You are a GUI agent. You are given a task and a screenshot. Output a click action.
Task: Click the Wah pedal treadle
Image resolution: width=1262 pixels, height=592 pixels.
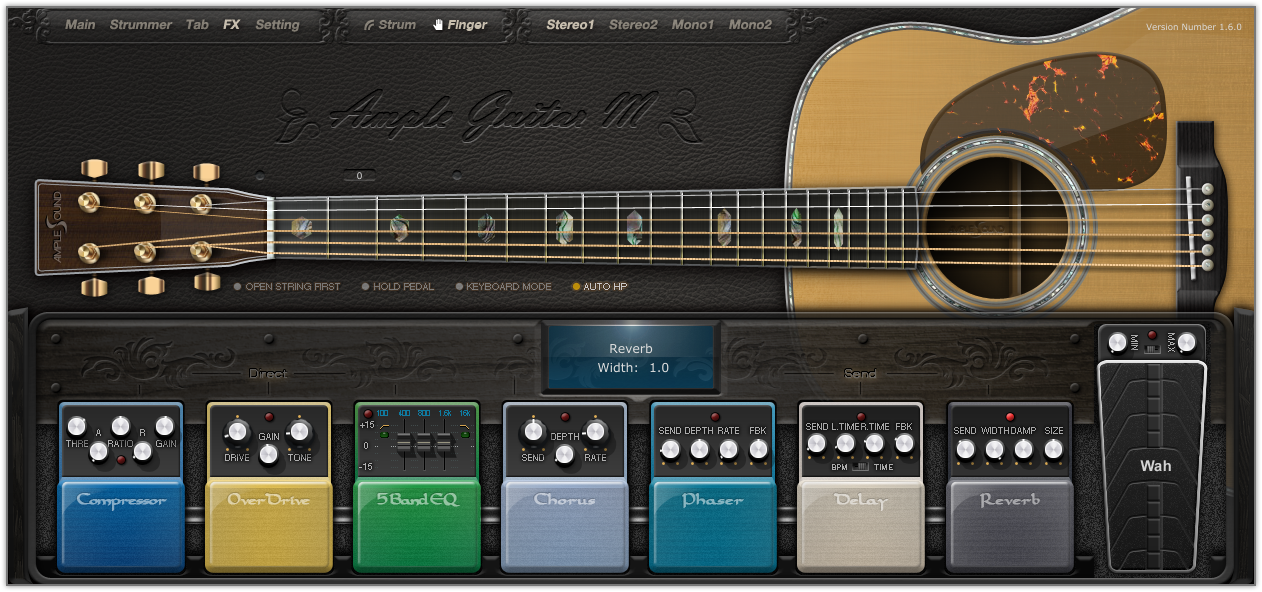tap(1152, 468)
